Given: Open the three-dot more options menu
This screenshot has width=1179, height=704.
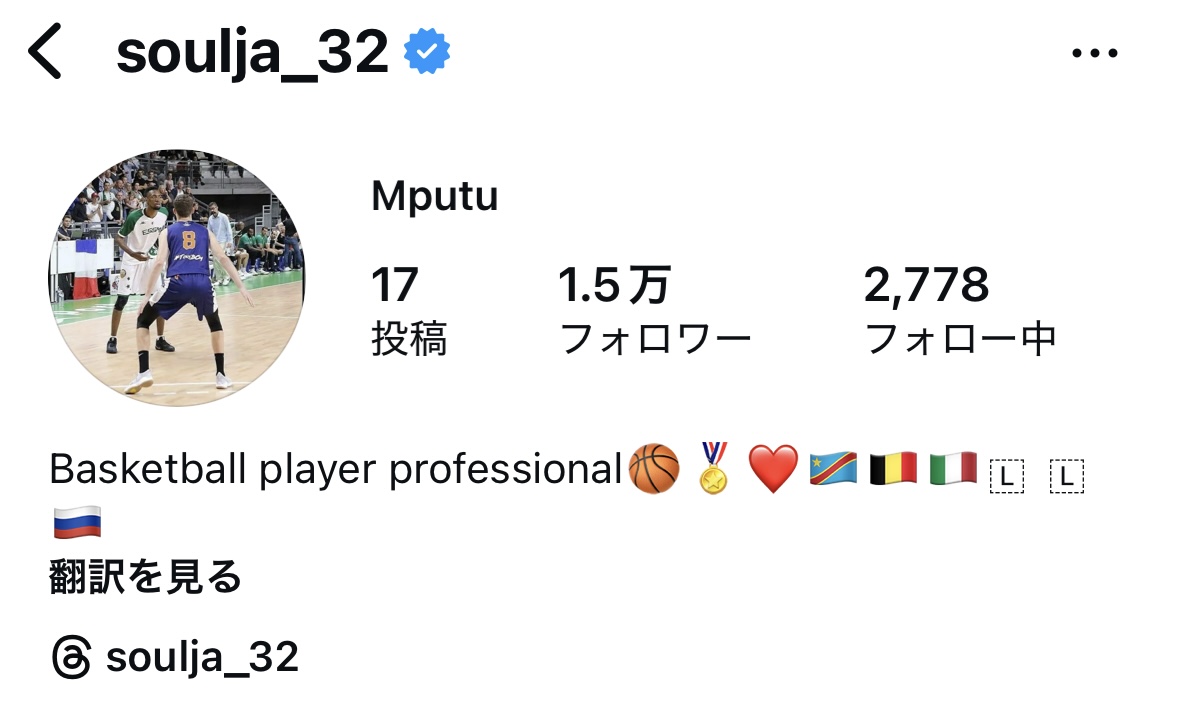Looking at the screenshot, I should [1095, 53].
